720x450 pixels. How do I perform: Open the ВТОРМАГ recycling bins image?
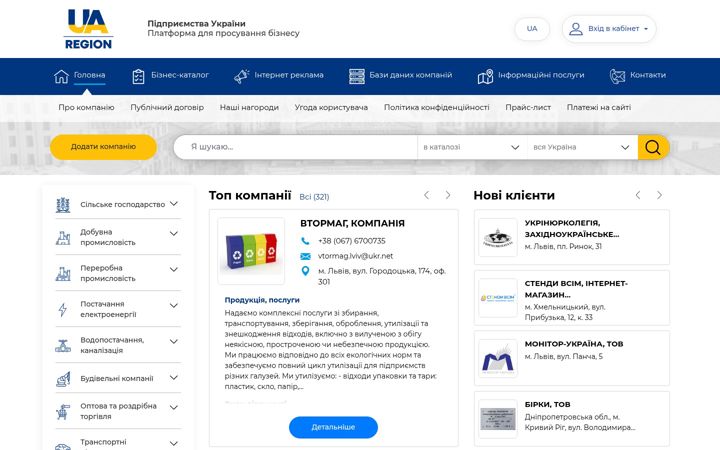click(251, 251)
